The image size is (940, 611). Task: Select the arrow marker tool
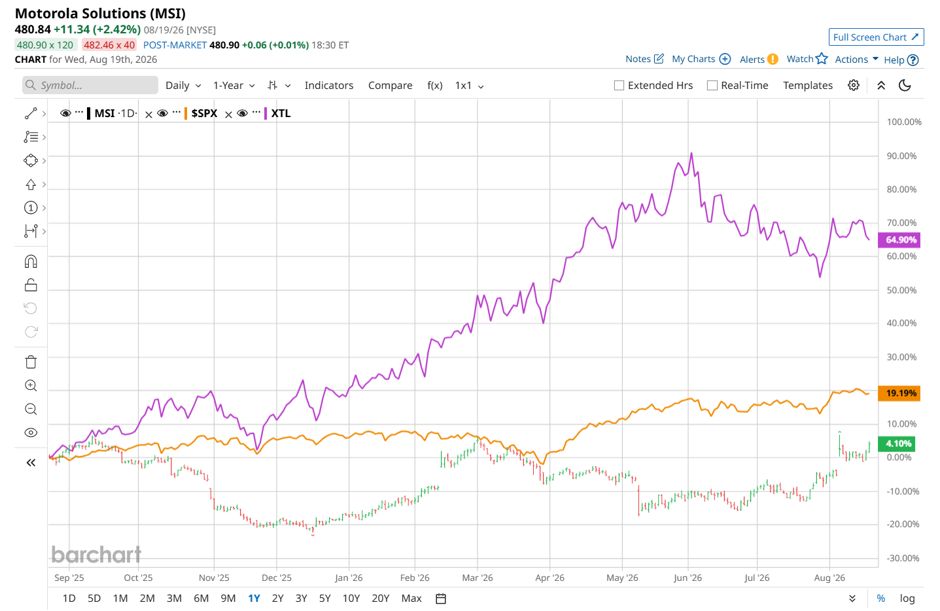tap(31, 185)
